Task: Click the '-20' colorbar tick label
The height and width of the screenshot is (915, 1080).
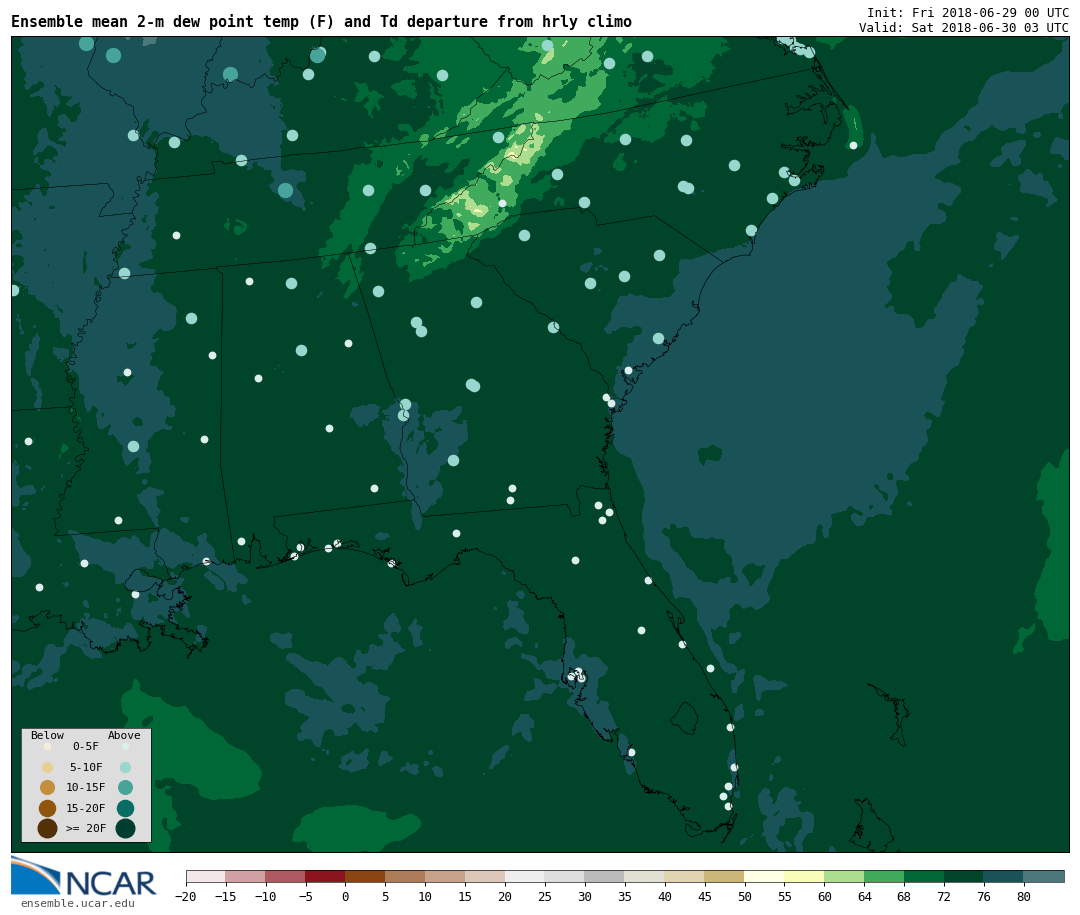Action: click(x=186, y=896)
